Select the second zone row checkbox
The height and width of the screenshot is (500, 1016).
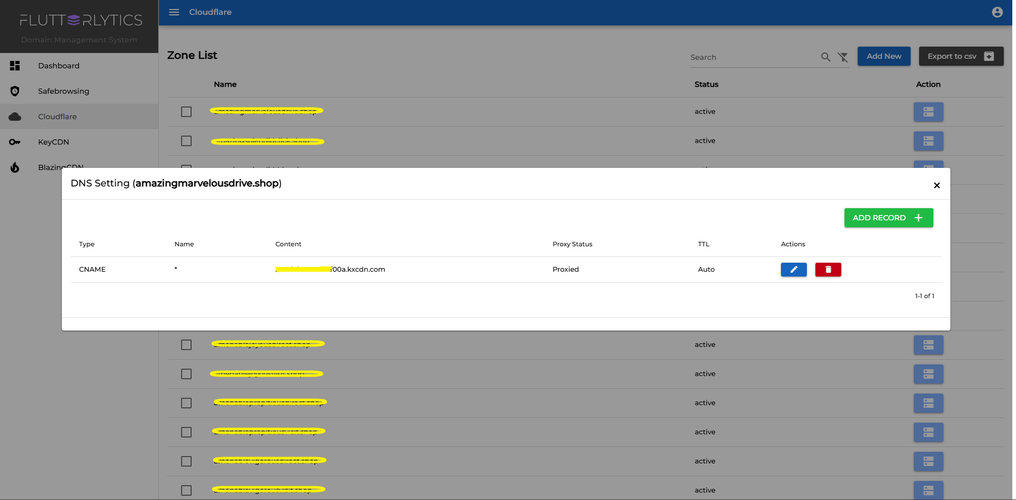coord(186,141)
